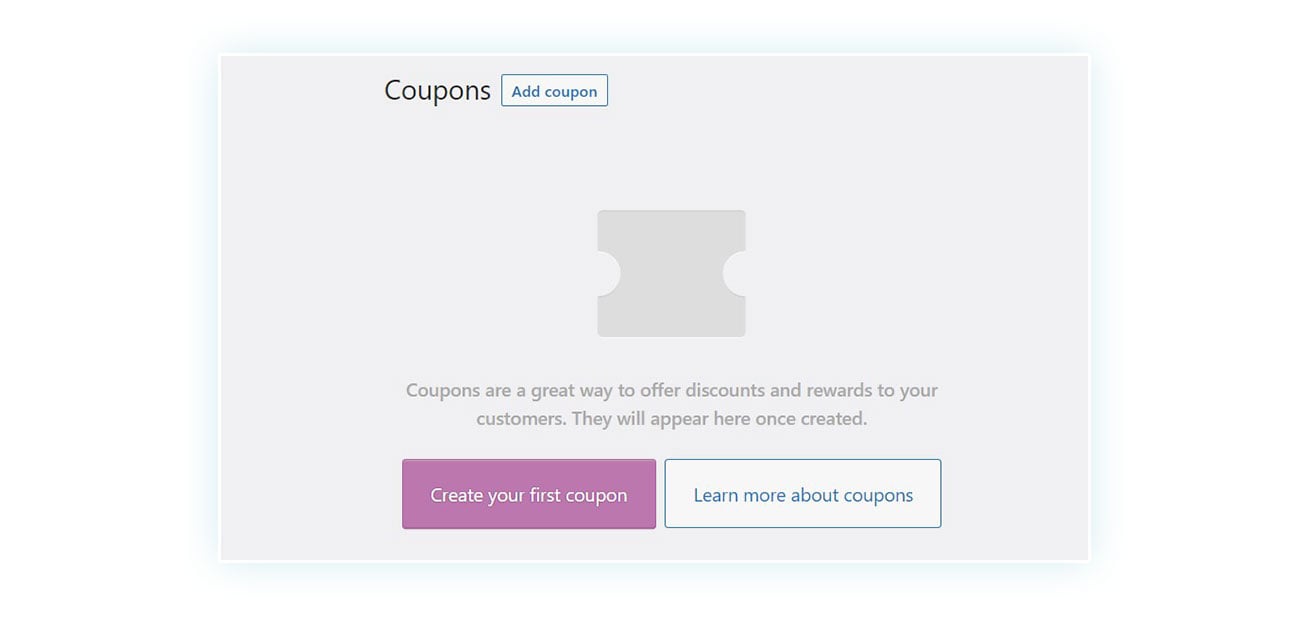Click the purple Create your first coupon button
This screenshot has width=1300, height=624.
tap(528, 493)
